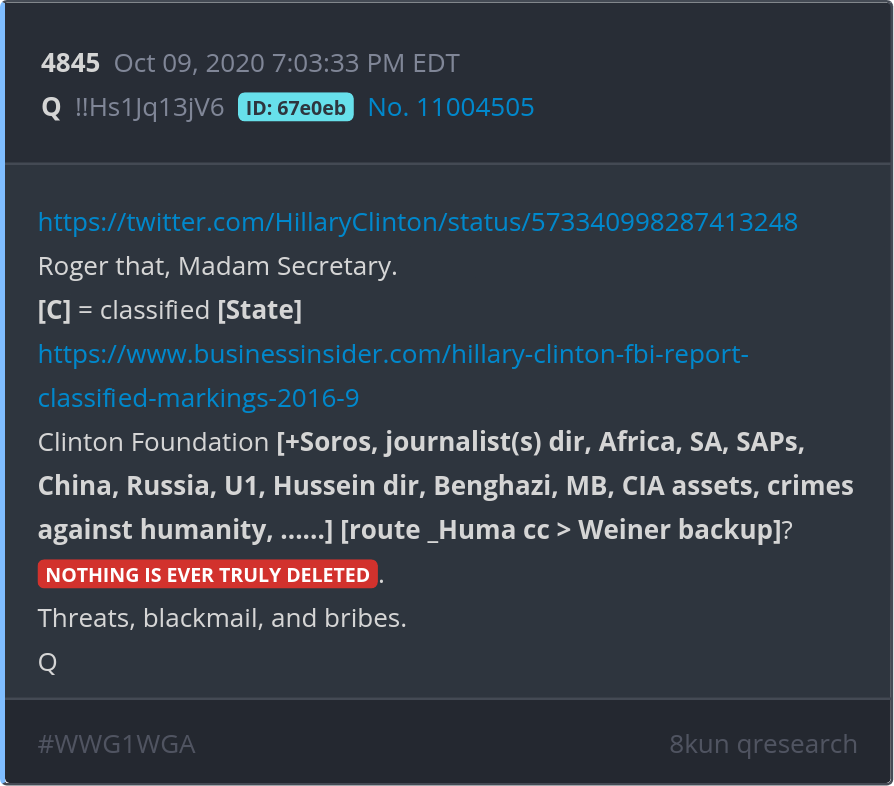Click the bold [State] text

[x=259, y=310]
